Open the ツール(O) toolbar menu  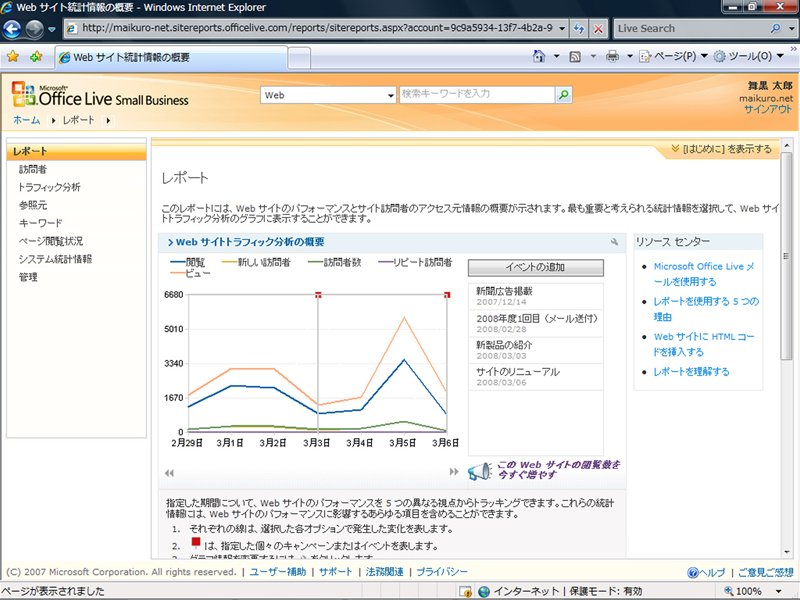point(748,56)
